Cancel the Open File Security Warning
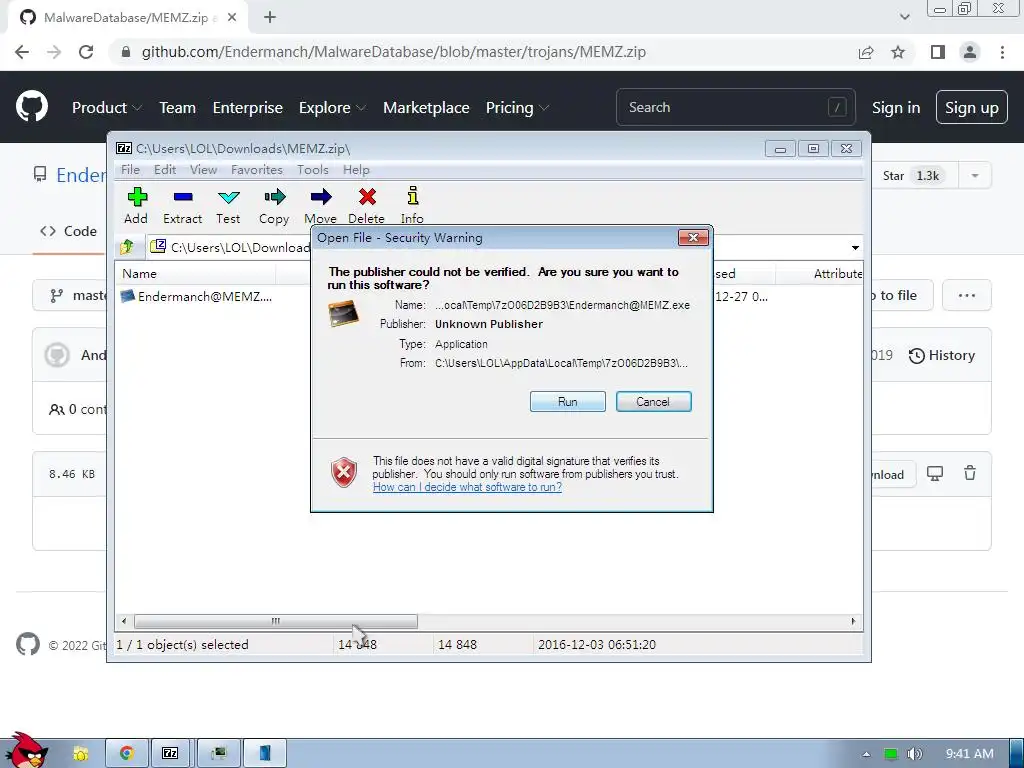The image size is (1024, 768). click(x=653, y=402)
